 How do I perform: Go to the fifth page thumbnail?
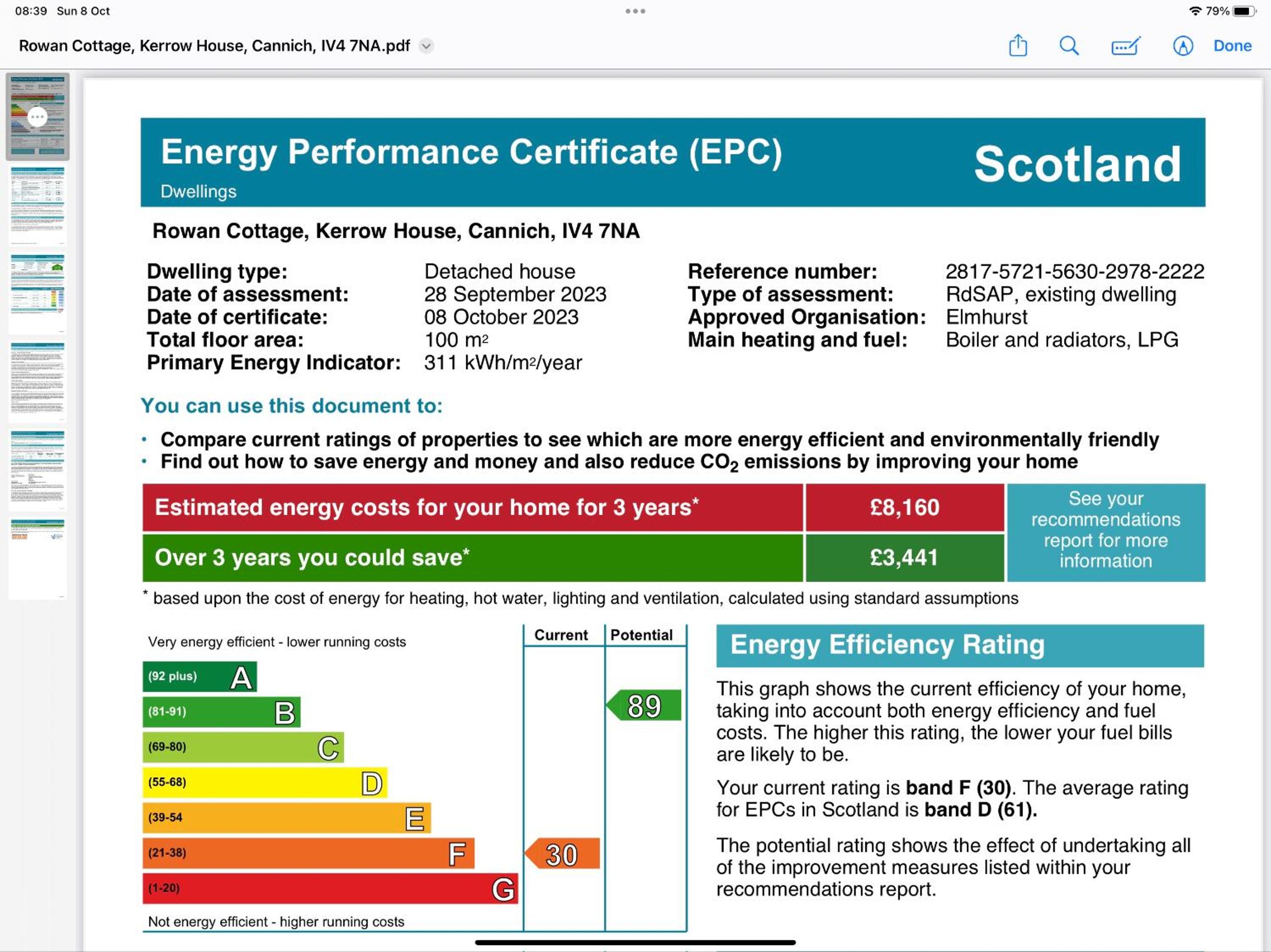pos(37,471)
